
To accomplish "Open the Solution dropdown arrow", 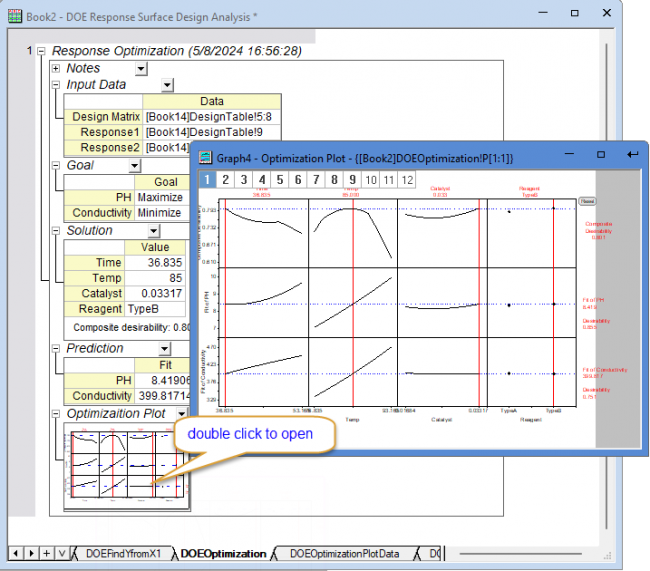I will coord(154,231).
